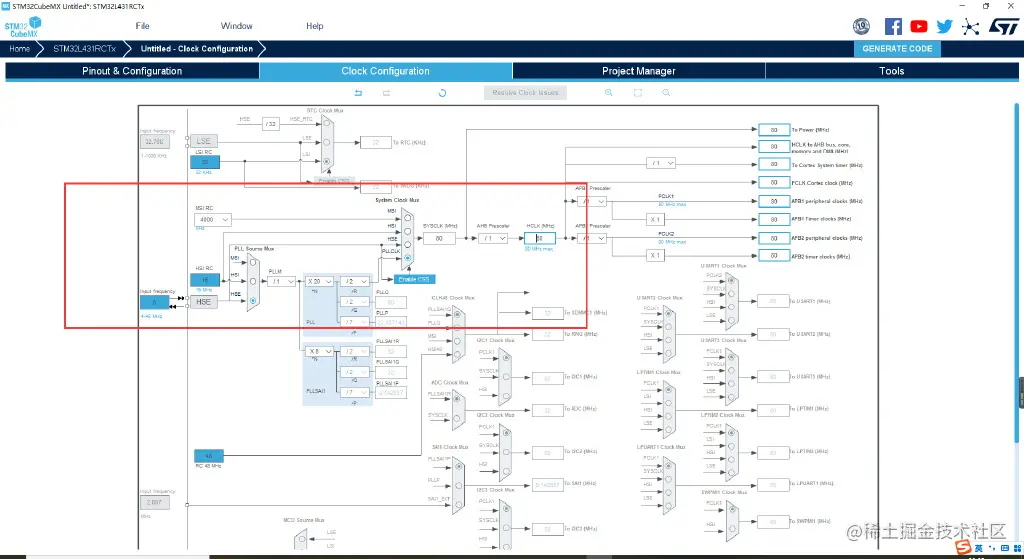1024x559 pixels.
Task: Redo the clock change
Action: 386,93
